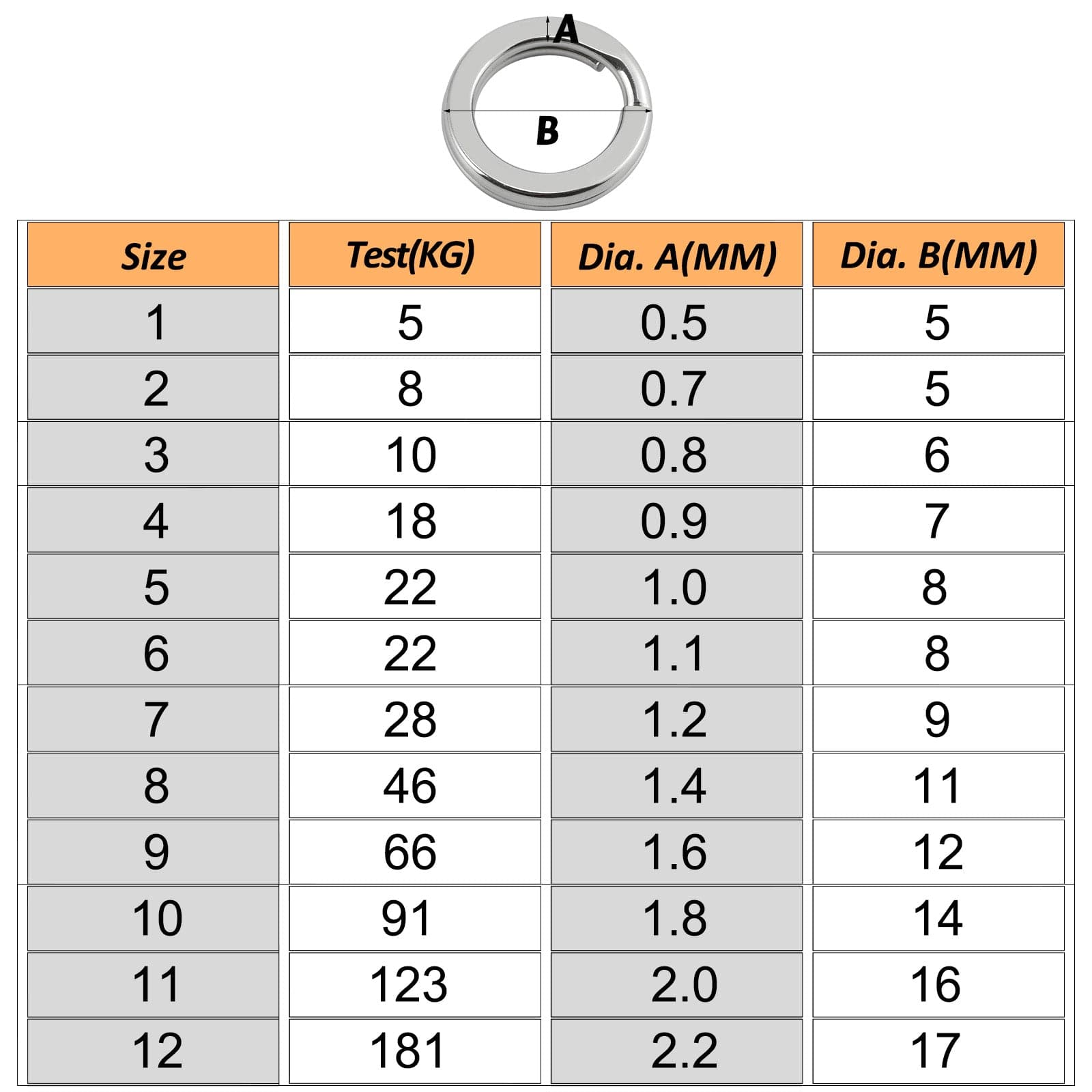
Task: Click the Size 1 row cell
Action: pos(153,321)
